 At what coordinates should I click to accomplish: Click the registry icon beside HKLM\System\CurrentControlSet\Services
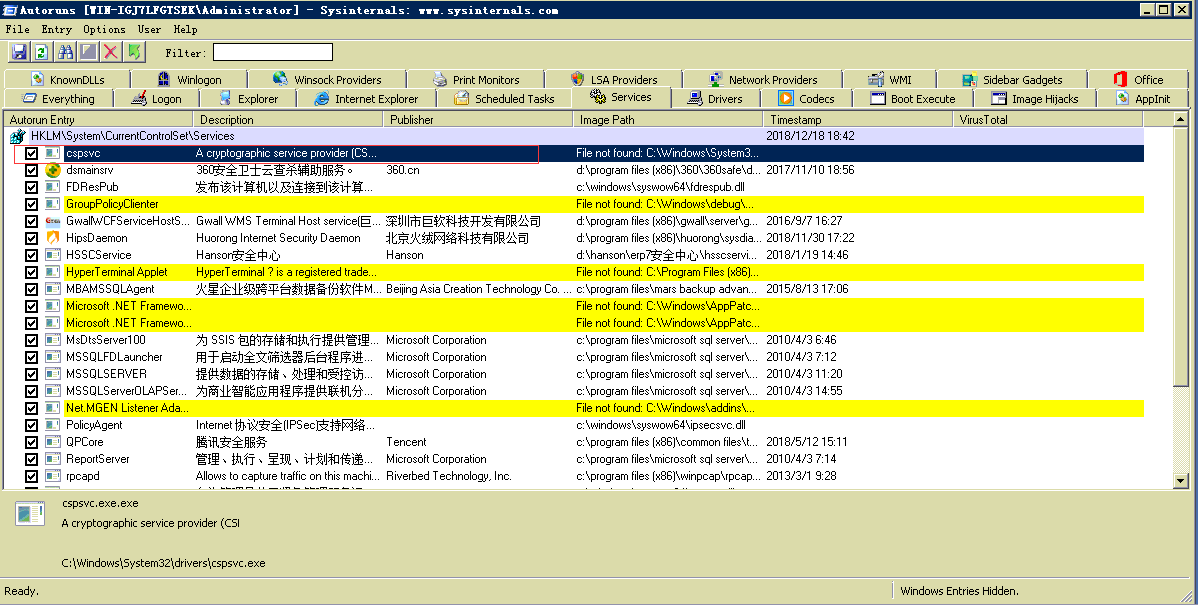tap(17, 136)
